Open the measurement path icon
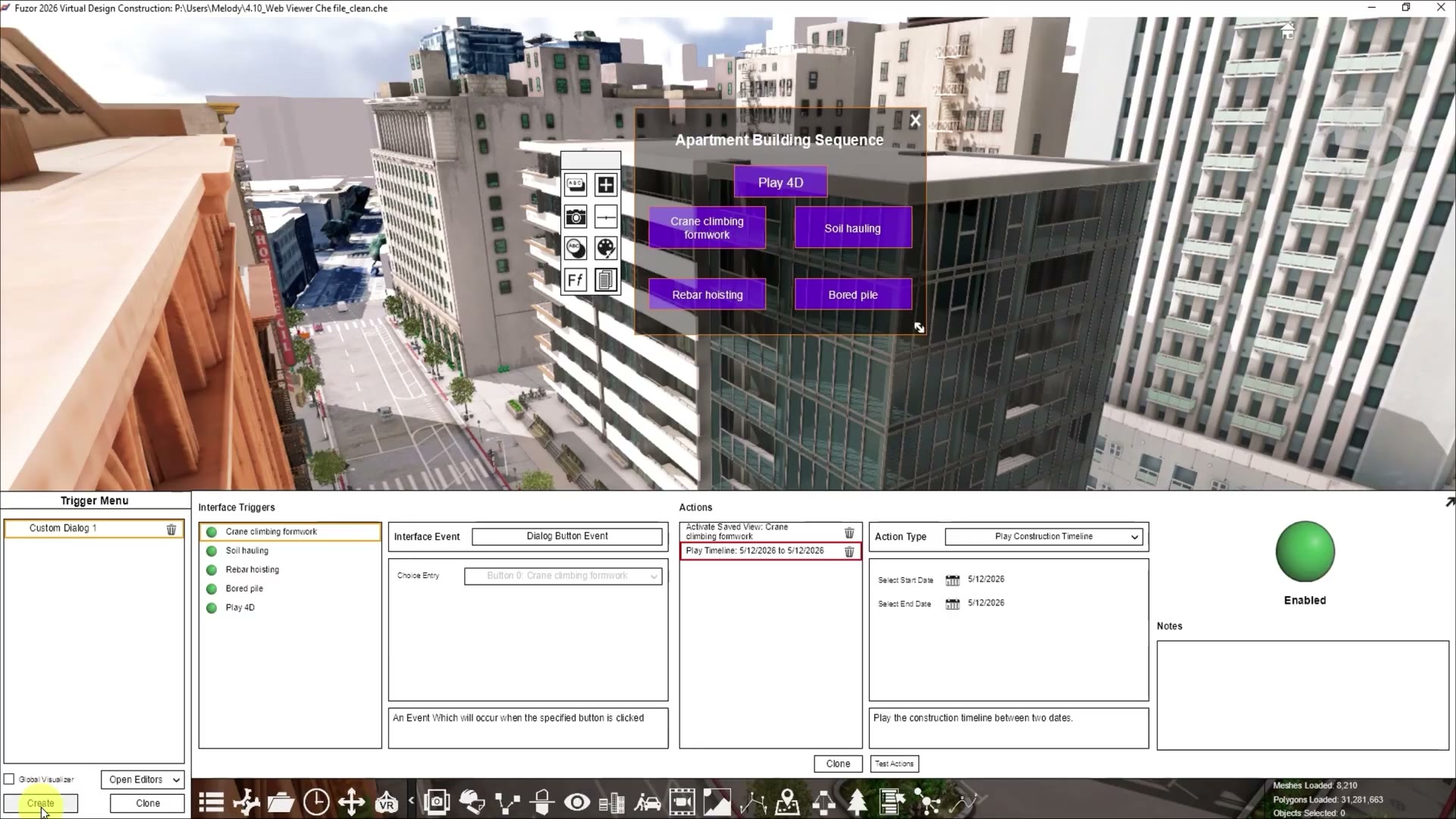1456x819 pixels. [x=752, y=802]
